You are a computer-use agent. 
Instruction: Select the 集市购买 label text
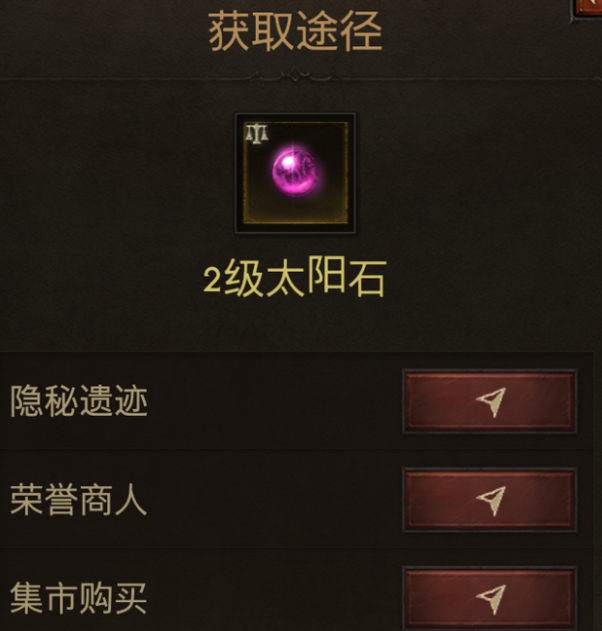point(78,598)
